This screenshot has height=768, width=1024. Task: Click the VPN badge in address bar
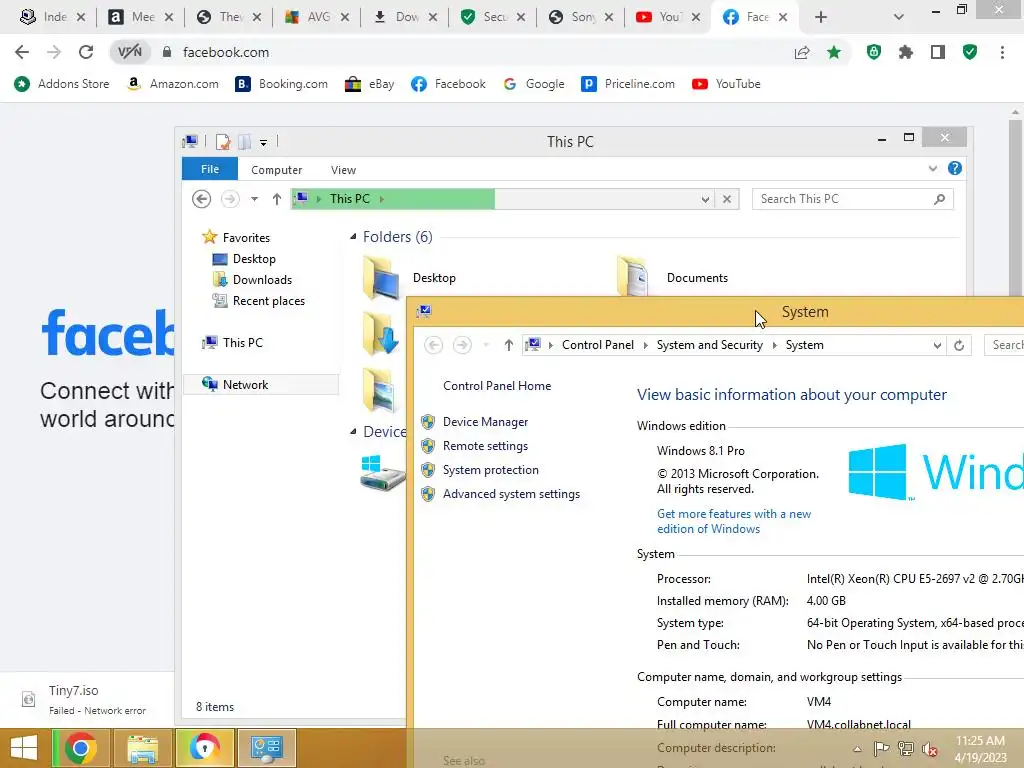129,52
